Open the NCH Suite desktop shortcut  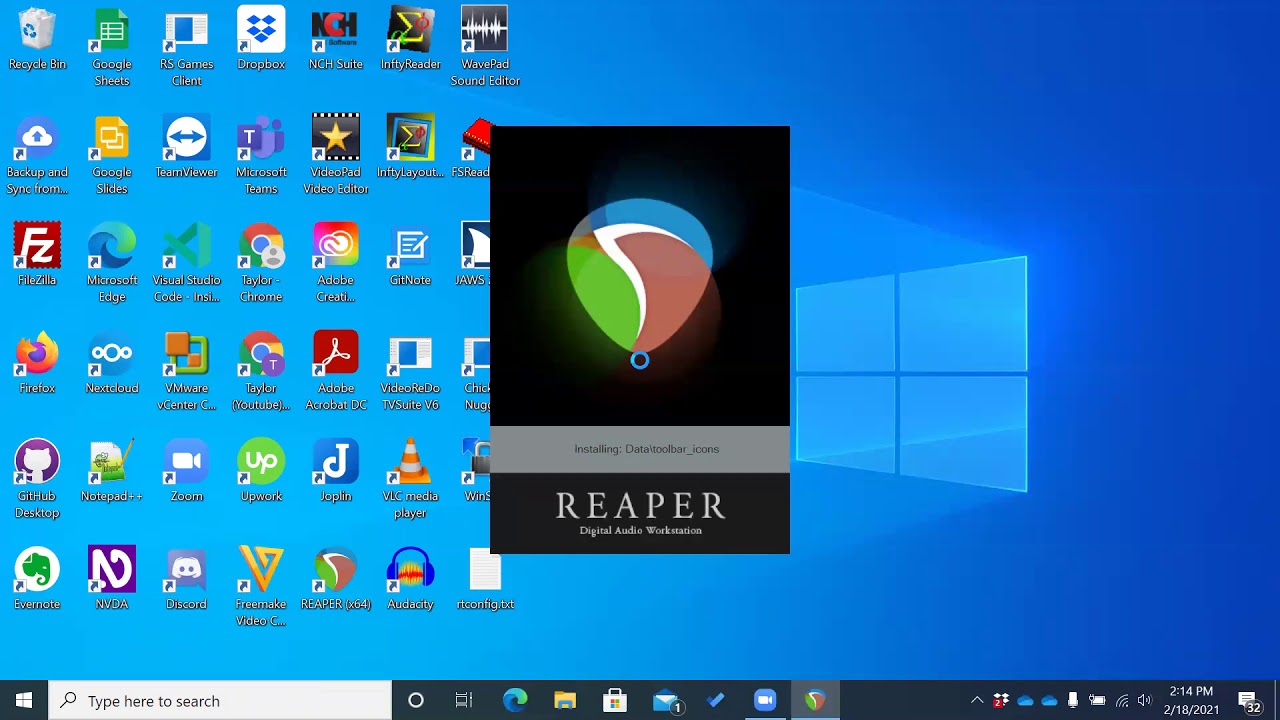pyautogui.click(x=335, y=40)
